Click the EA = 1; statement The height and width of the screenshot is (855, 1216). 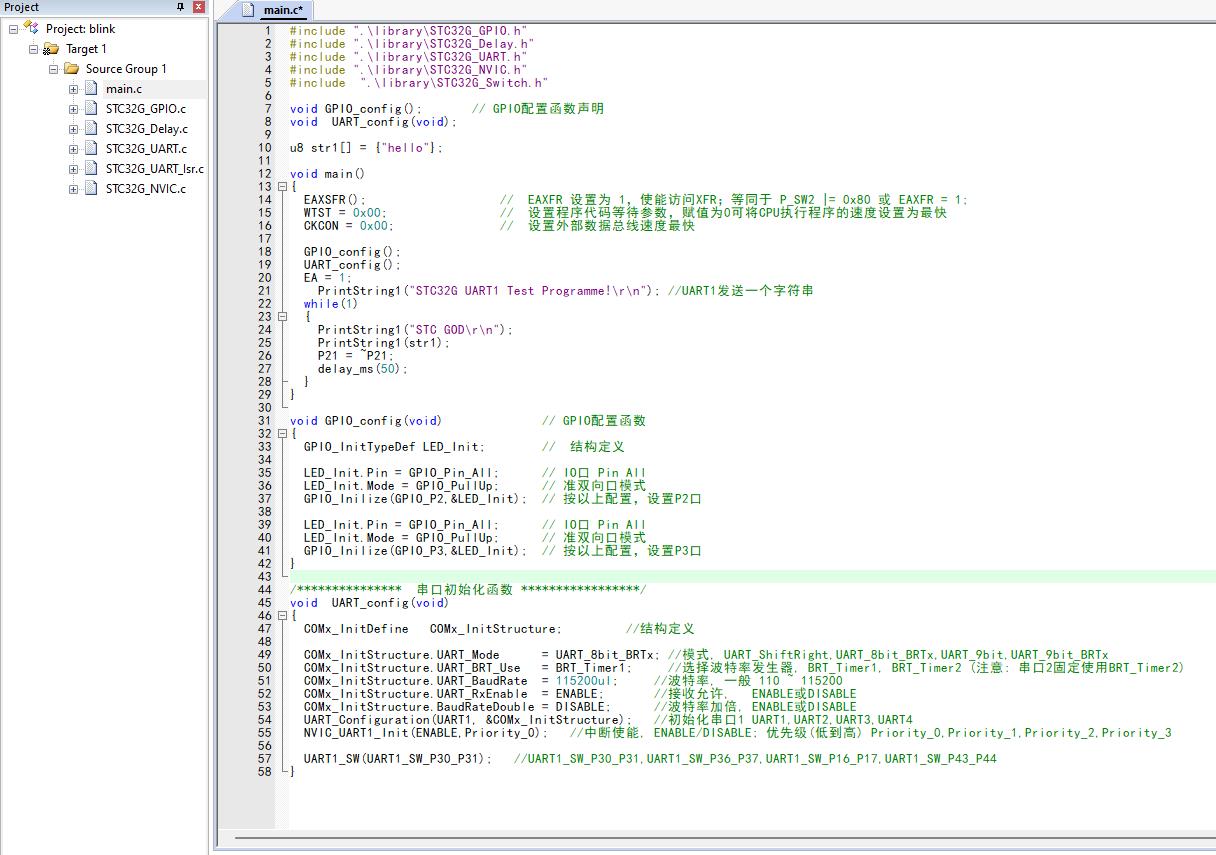tap(328, 278)
